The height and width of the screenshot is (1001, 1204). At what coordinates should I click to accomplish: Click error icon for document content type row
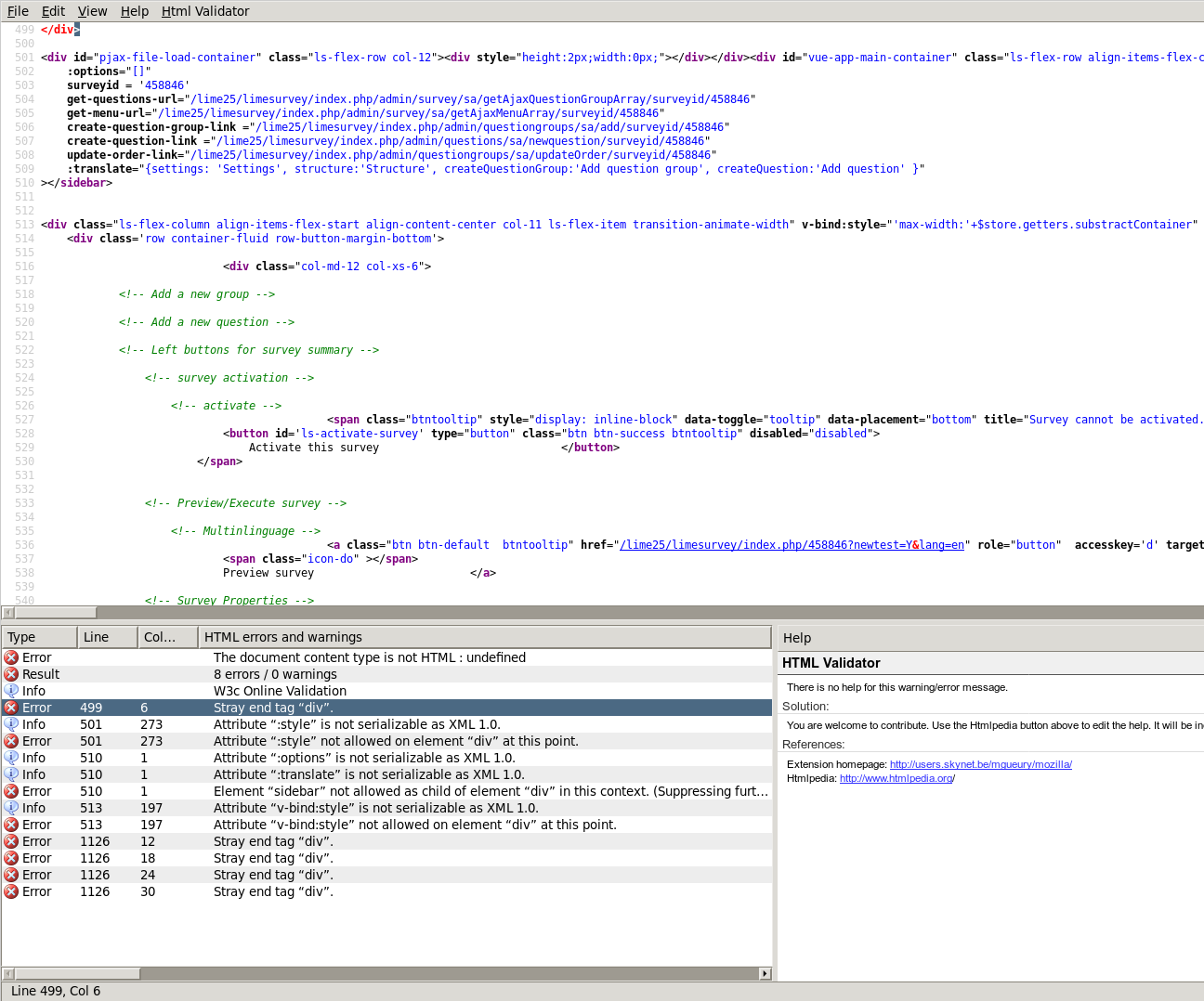[x=11, y=657]
